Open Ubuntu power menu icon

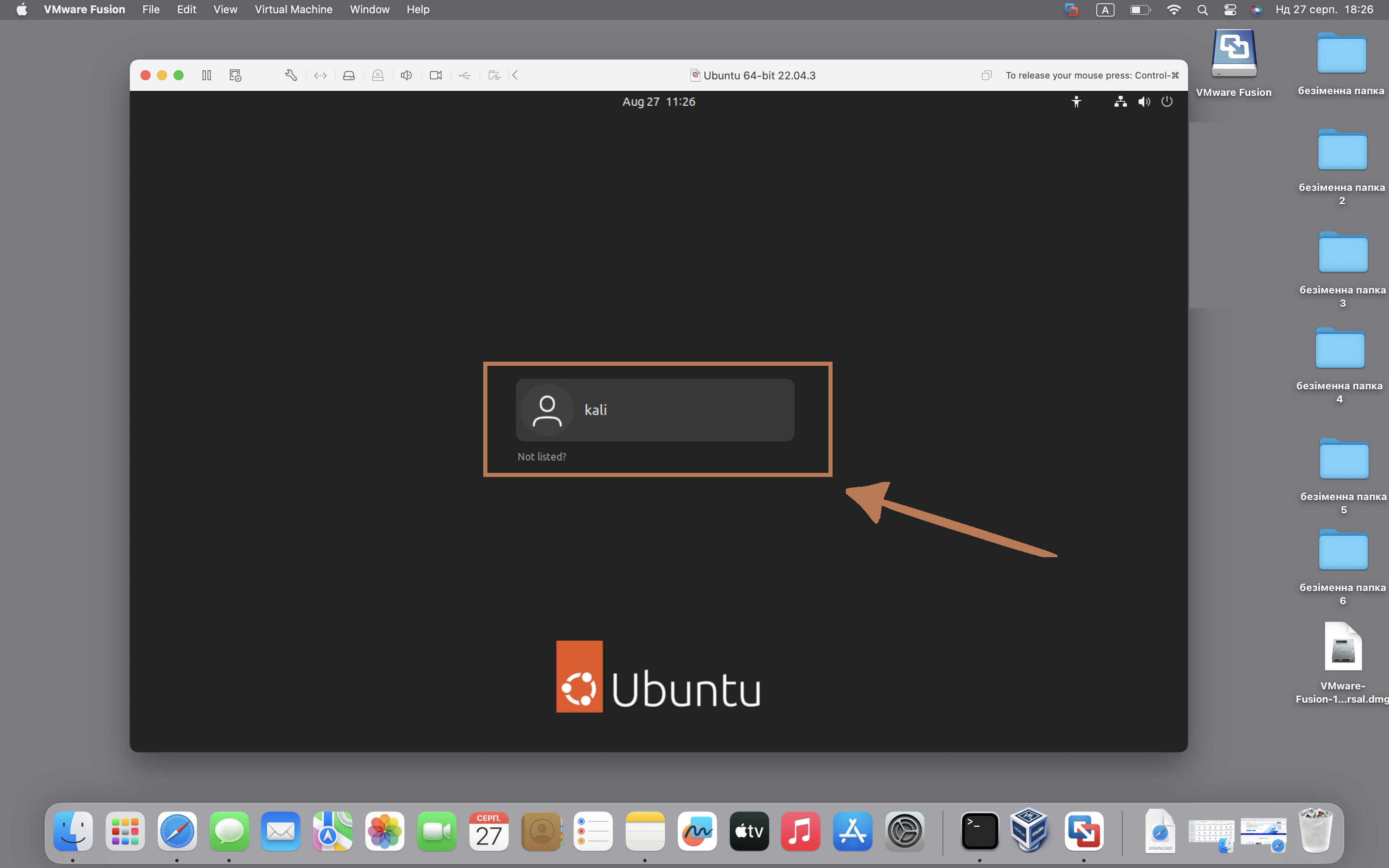[x=1167, y=102]
